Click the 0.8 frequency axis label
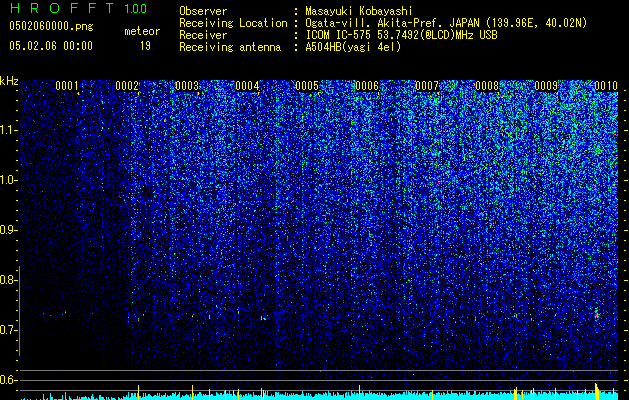Image resolution: width=629 pixels, height=400 pixels. (7, 280)
